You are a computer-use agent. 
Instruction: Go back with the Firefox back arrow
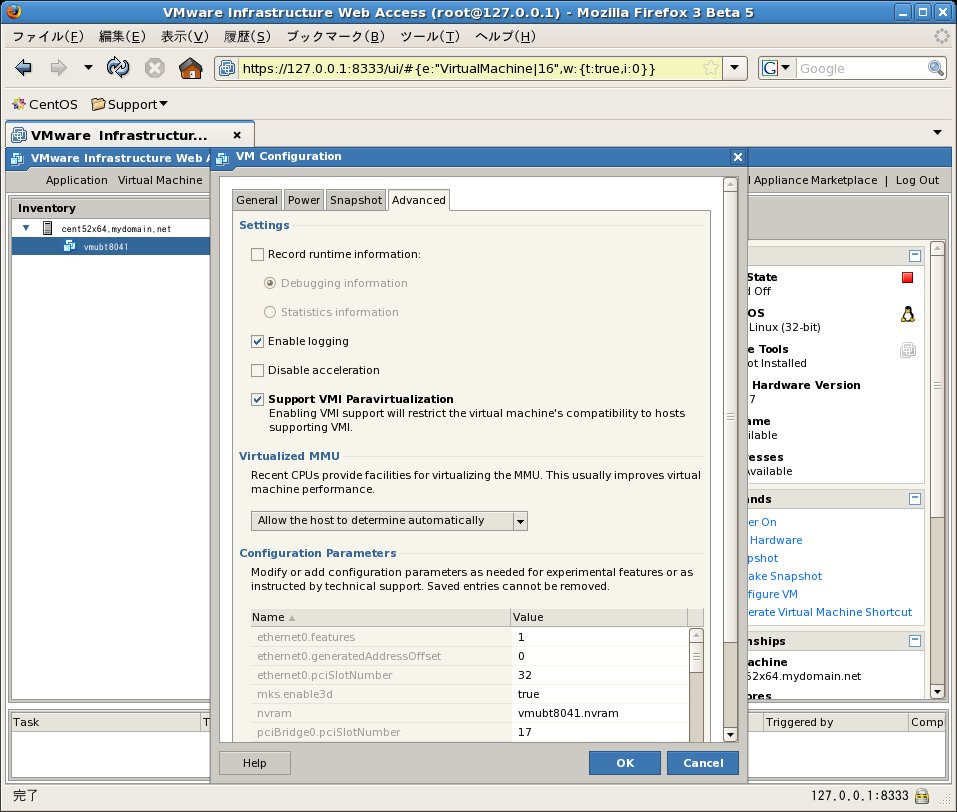pos(24,68)
